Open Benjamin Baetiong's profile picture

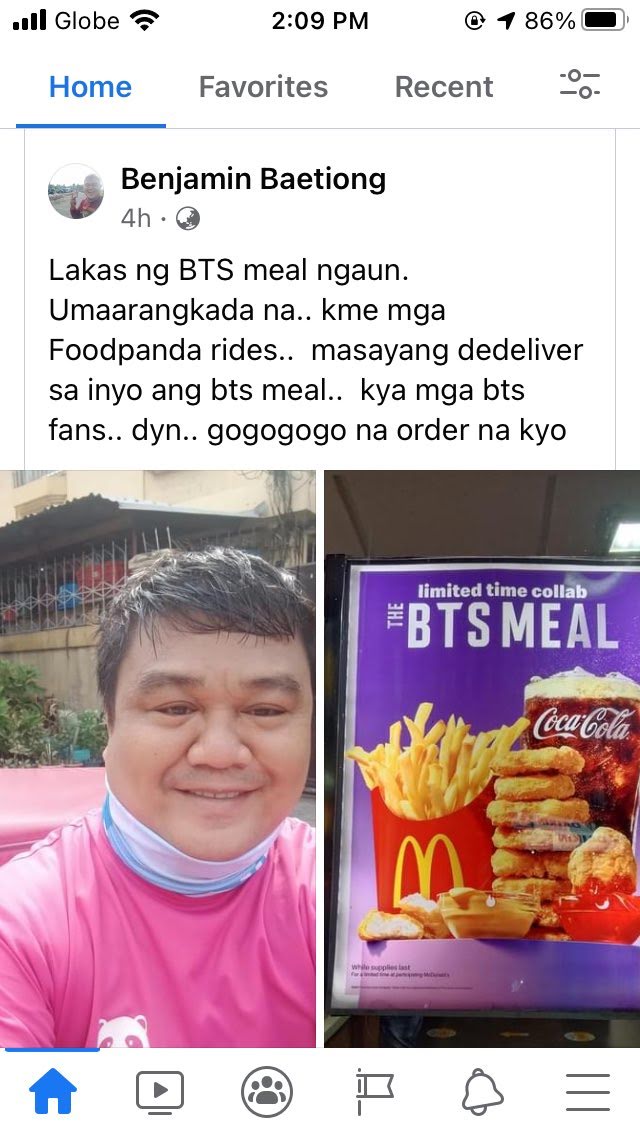tap(76, 191)
